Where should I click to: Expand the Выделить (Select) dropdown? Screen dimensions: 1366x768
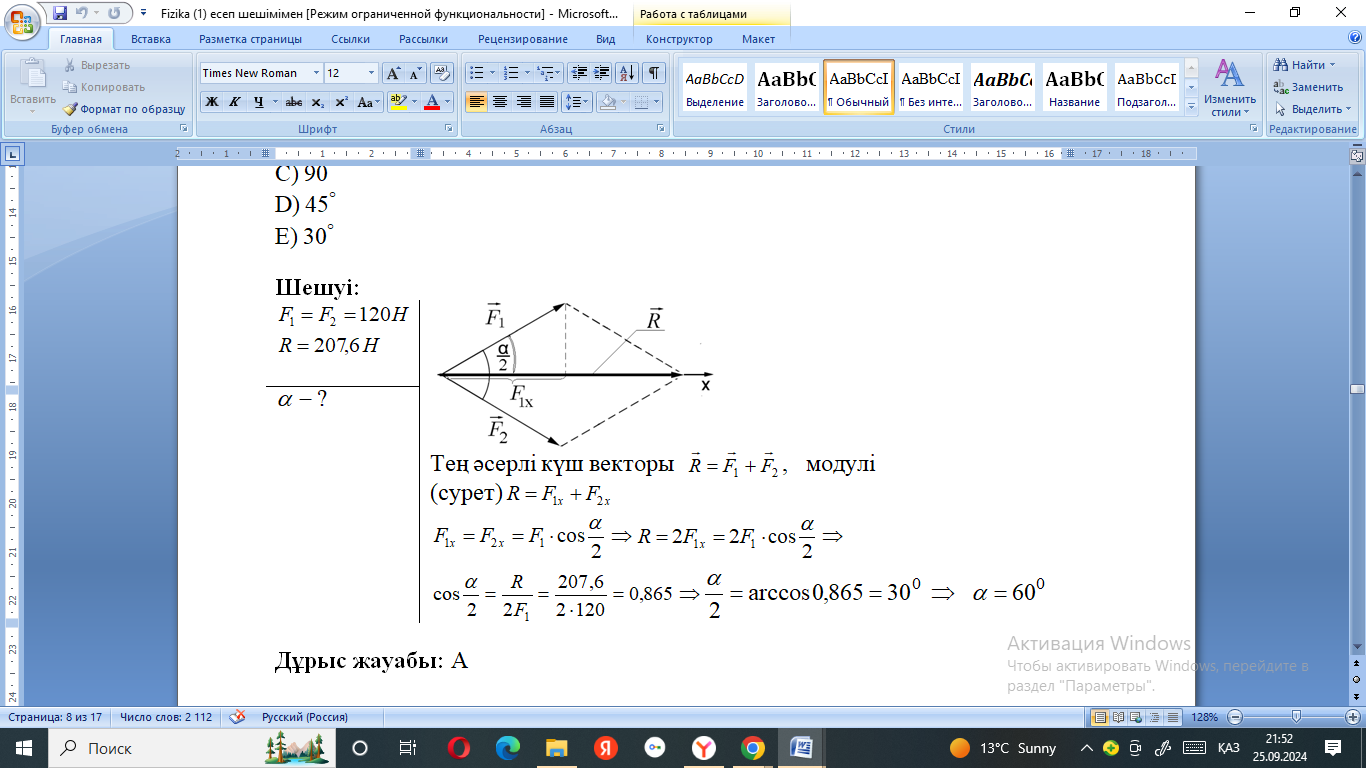coord(1350,109)
